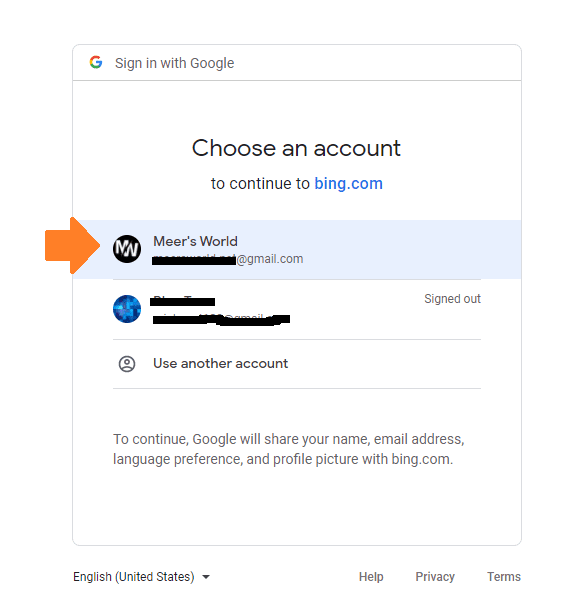
Task: Open the Terms link
Action: [504, 577]
